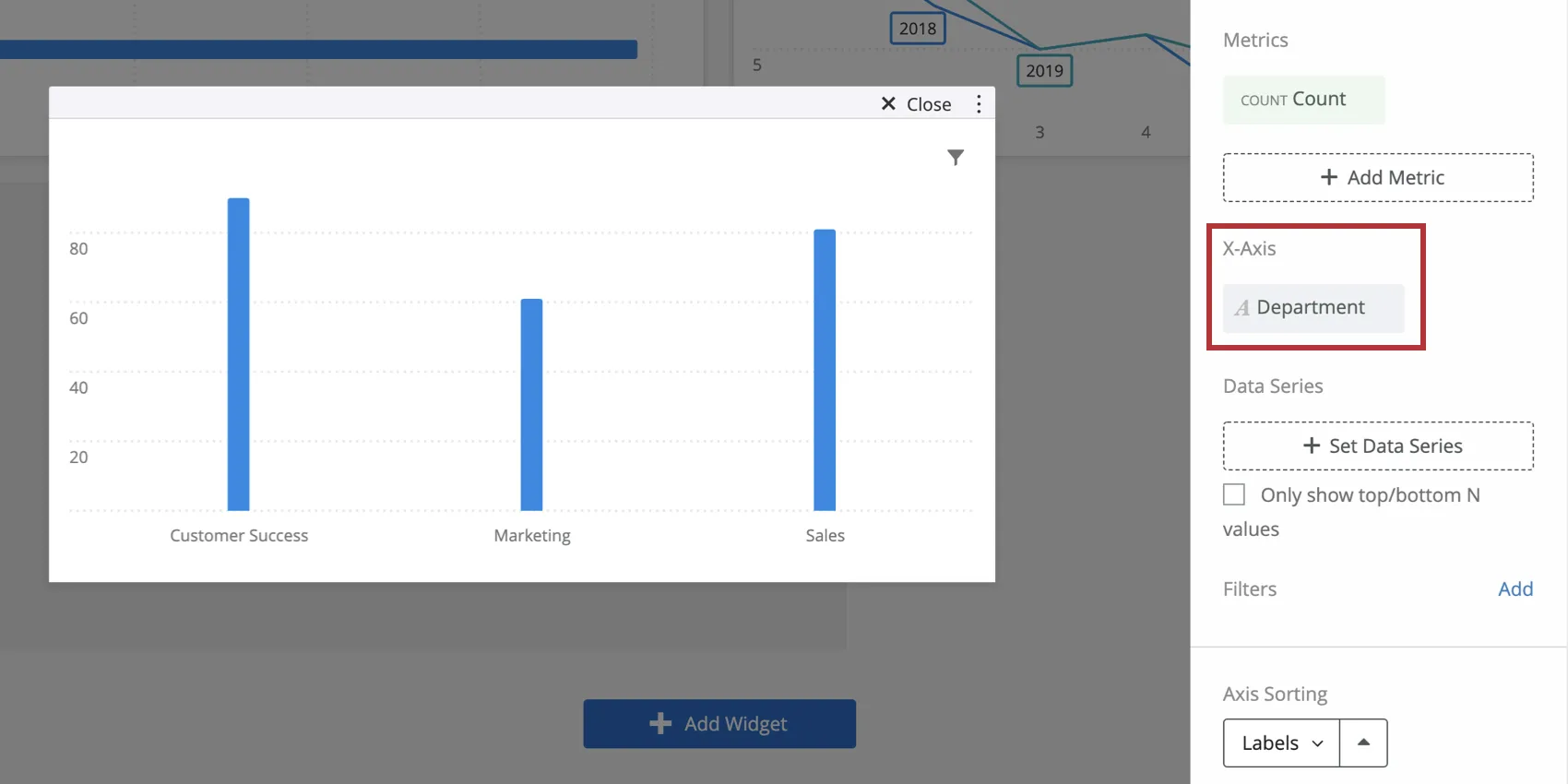Click the Sales axis label
This screenshot has width=1568, height=784.
(825, 535)
